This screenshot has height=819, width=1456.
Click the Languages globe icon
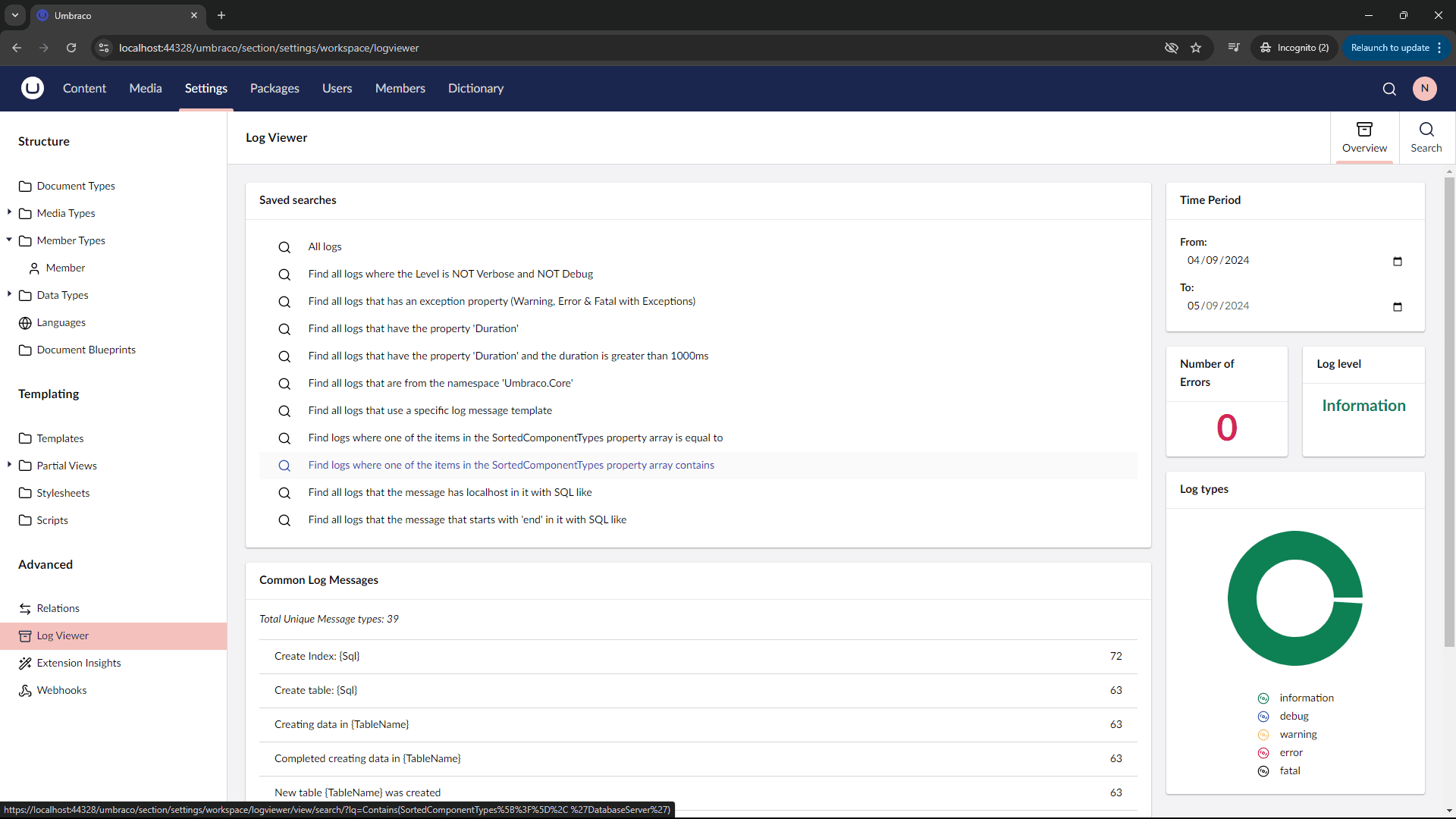click(x=25, y=323)
